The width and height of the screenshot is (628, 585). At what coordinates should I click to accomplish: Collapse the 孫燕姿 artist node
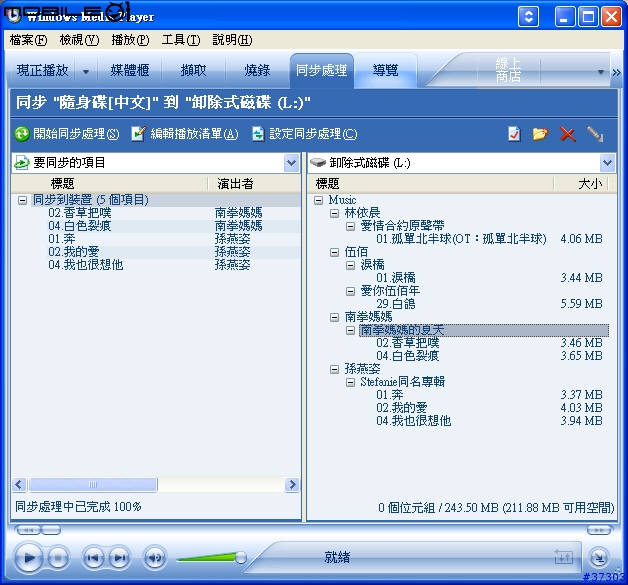click(334, 369)
